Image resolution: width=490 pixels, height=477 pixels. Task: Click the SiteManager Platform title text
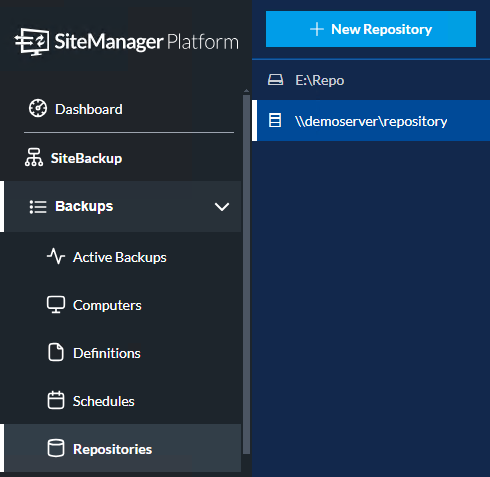[147, 42]
